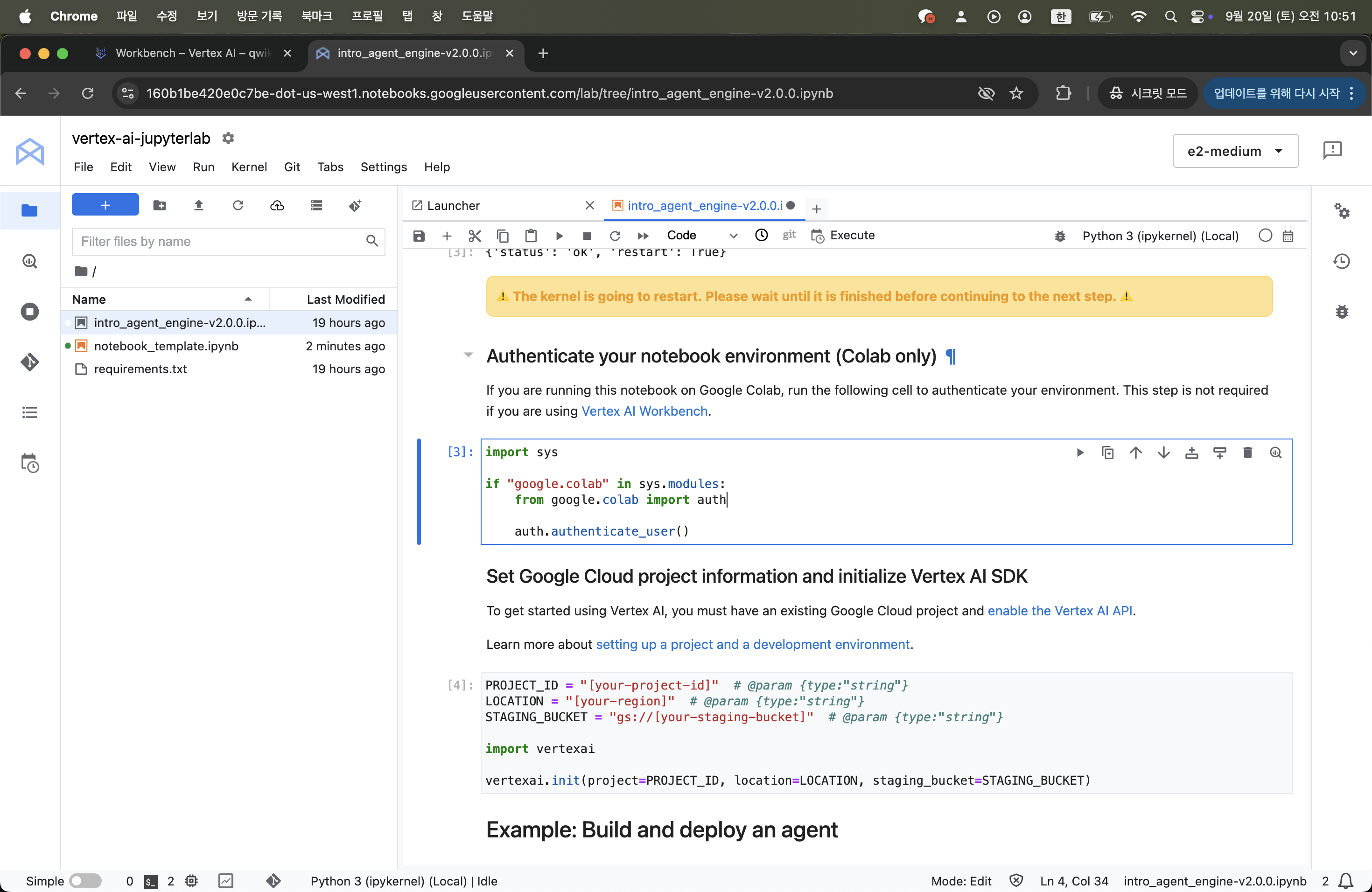Open the Kernel menu
The height and width of the screenshot is (892, 1372).
(248, 167)
